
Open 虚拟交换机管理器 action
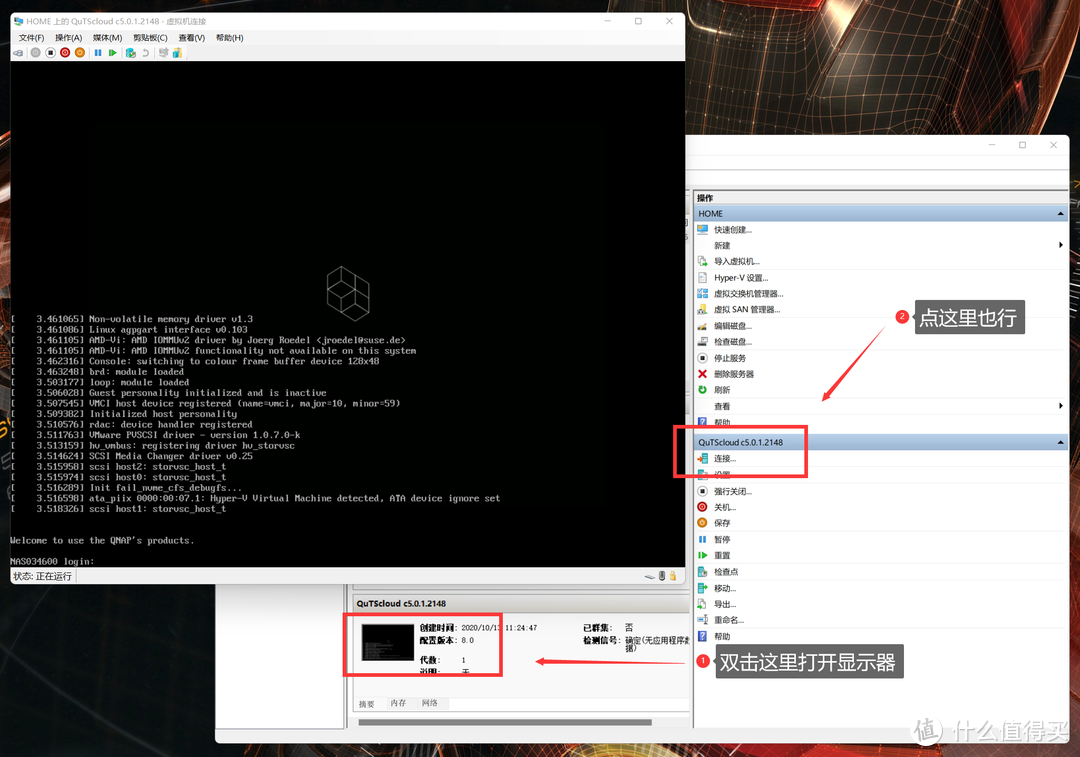point(748,293)
